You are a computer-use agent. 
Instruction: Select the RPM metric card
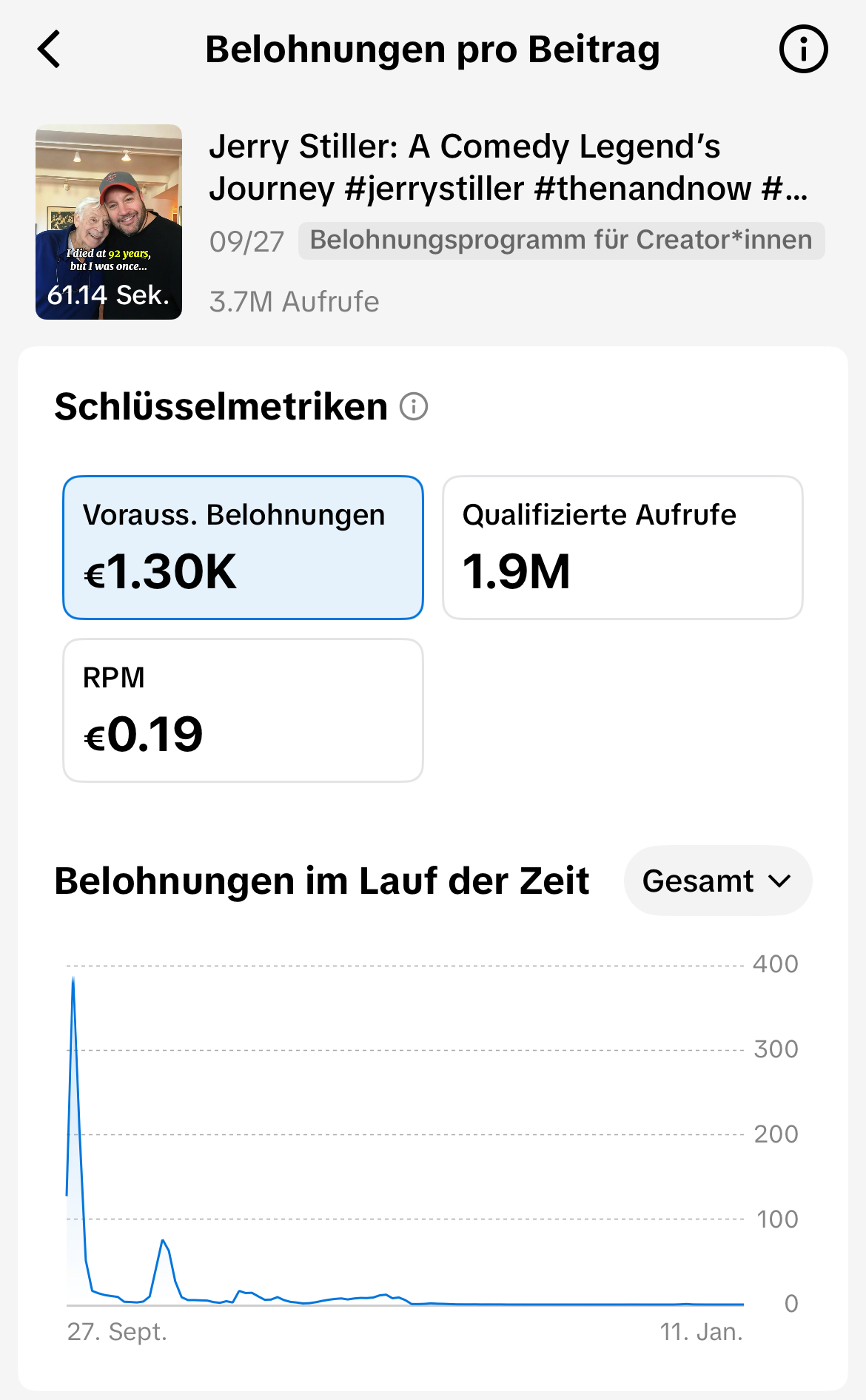click(243, 710)
